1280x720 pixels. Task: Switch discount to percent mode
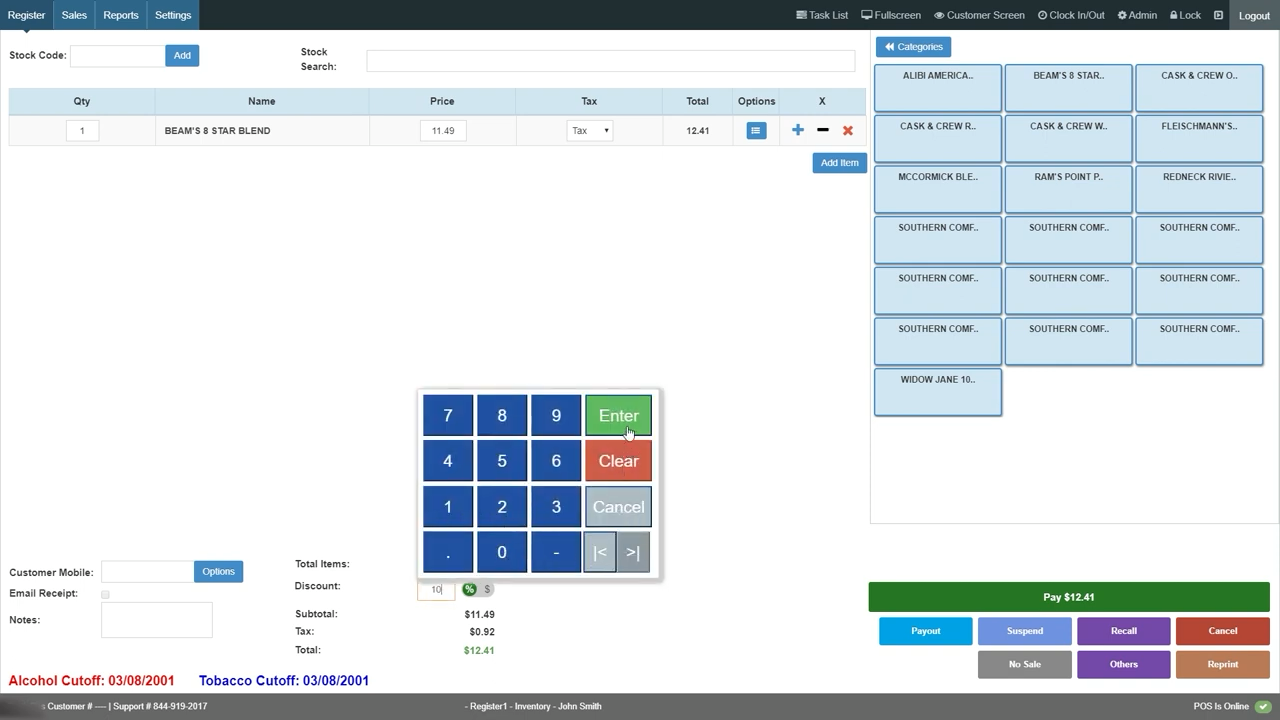(469, 589)
